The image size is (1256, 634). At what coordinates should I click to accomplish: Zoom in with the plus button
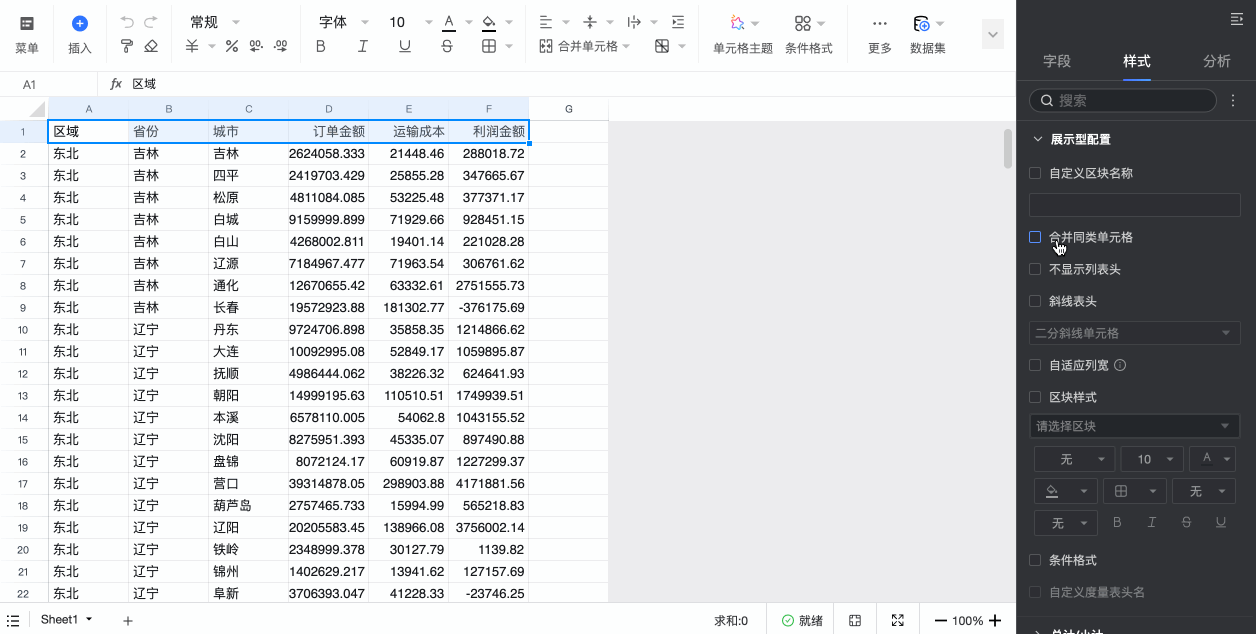pyautogui.click(x=995, y=621)
